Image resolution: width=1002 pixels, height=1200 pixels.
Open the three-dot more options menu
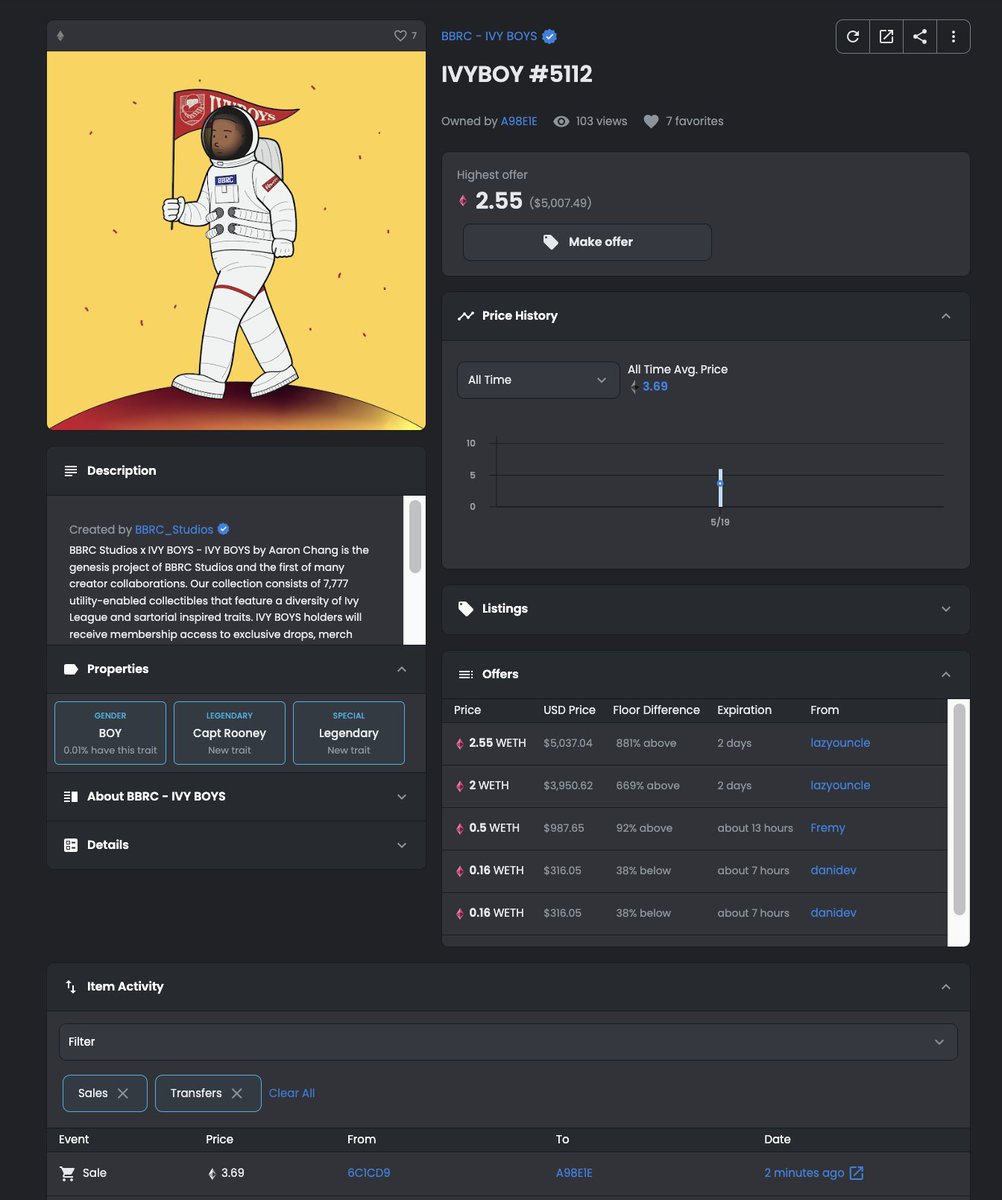point(954,37)
